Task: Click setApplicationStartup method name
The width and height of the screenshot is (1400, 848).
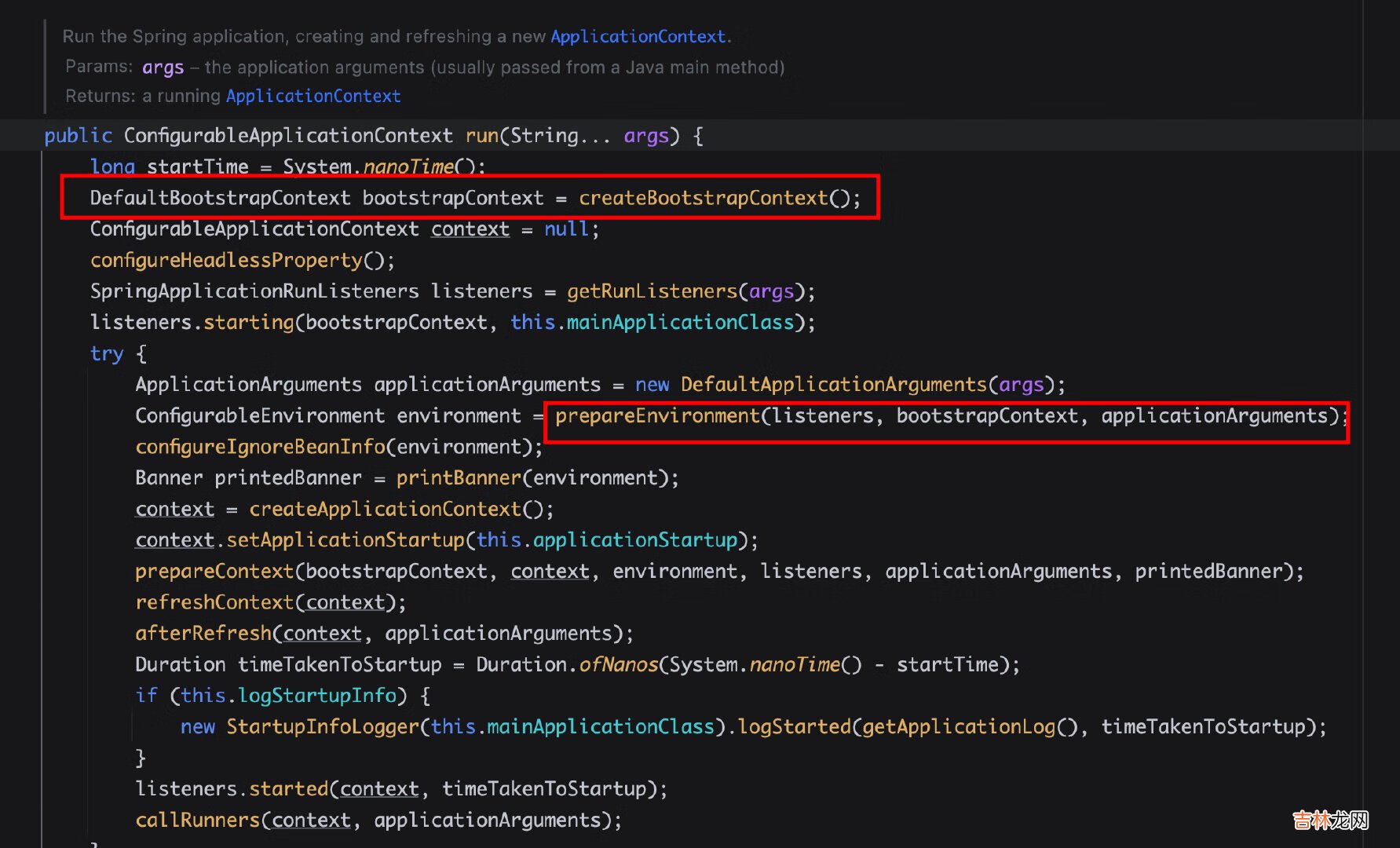Action: (345, 540)
